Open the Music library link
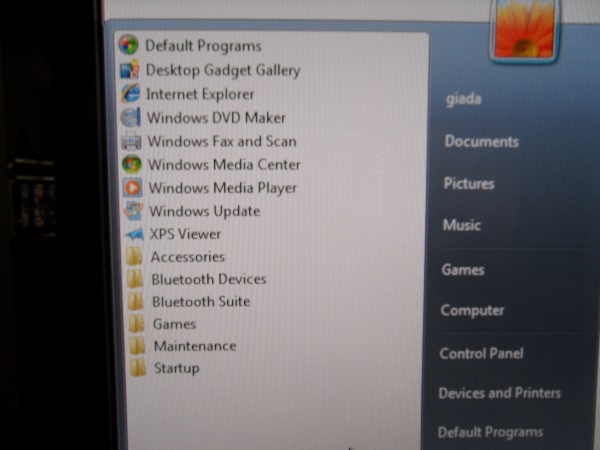The width and height of the screenshot is (600, 450). (x=462, y=225)
